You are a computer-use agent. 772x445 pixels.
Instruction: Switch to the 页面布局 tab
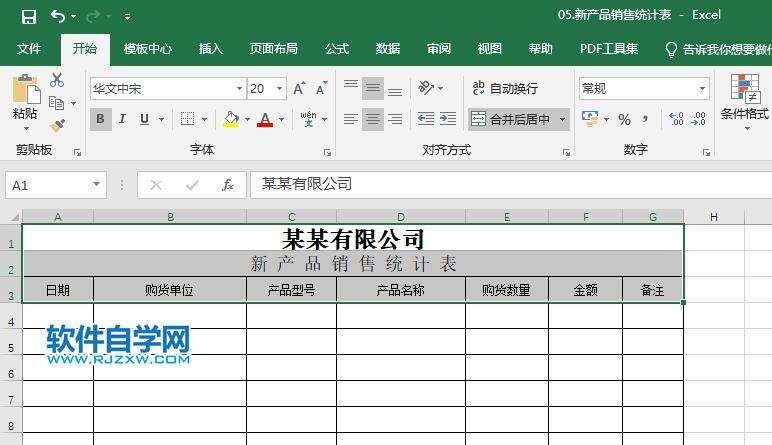tap(274, 49)
